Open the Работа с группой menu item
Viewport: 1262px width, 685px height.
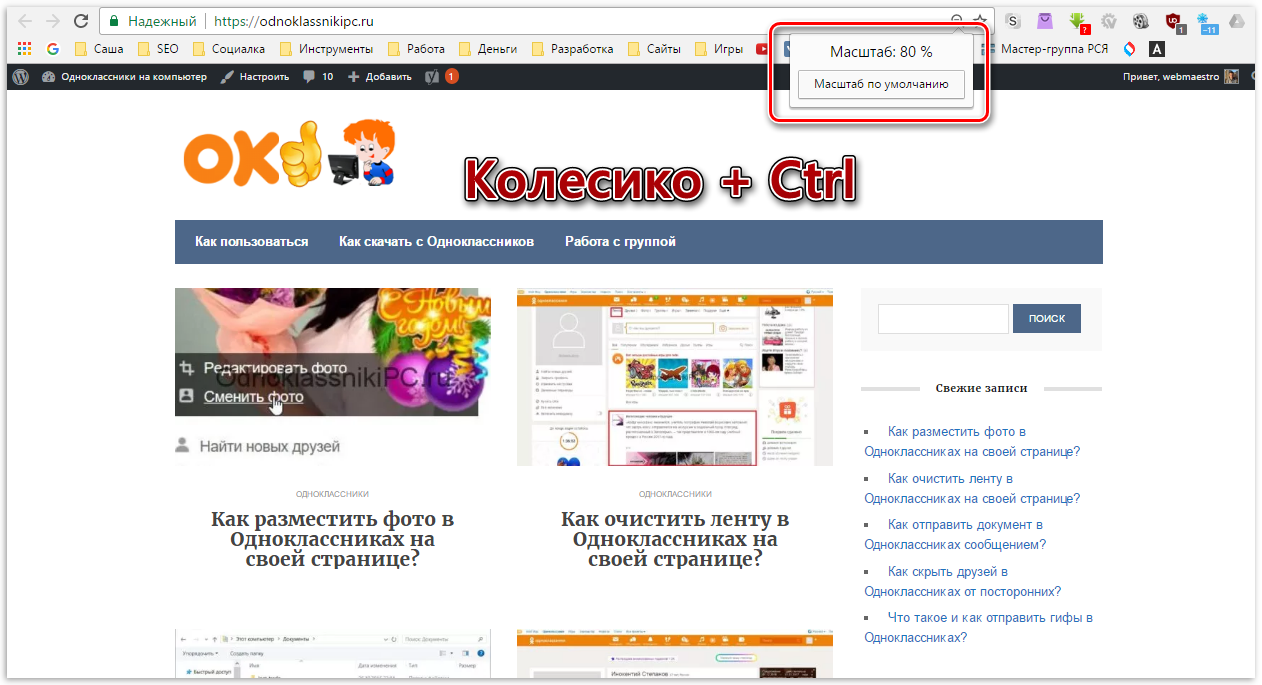[x=620, y=242]
